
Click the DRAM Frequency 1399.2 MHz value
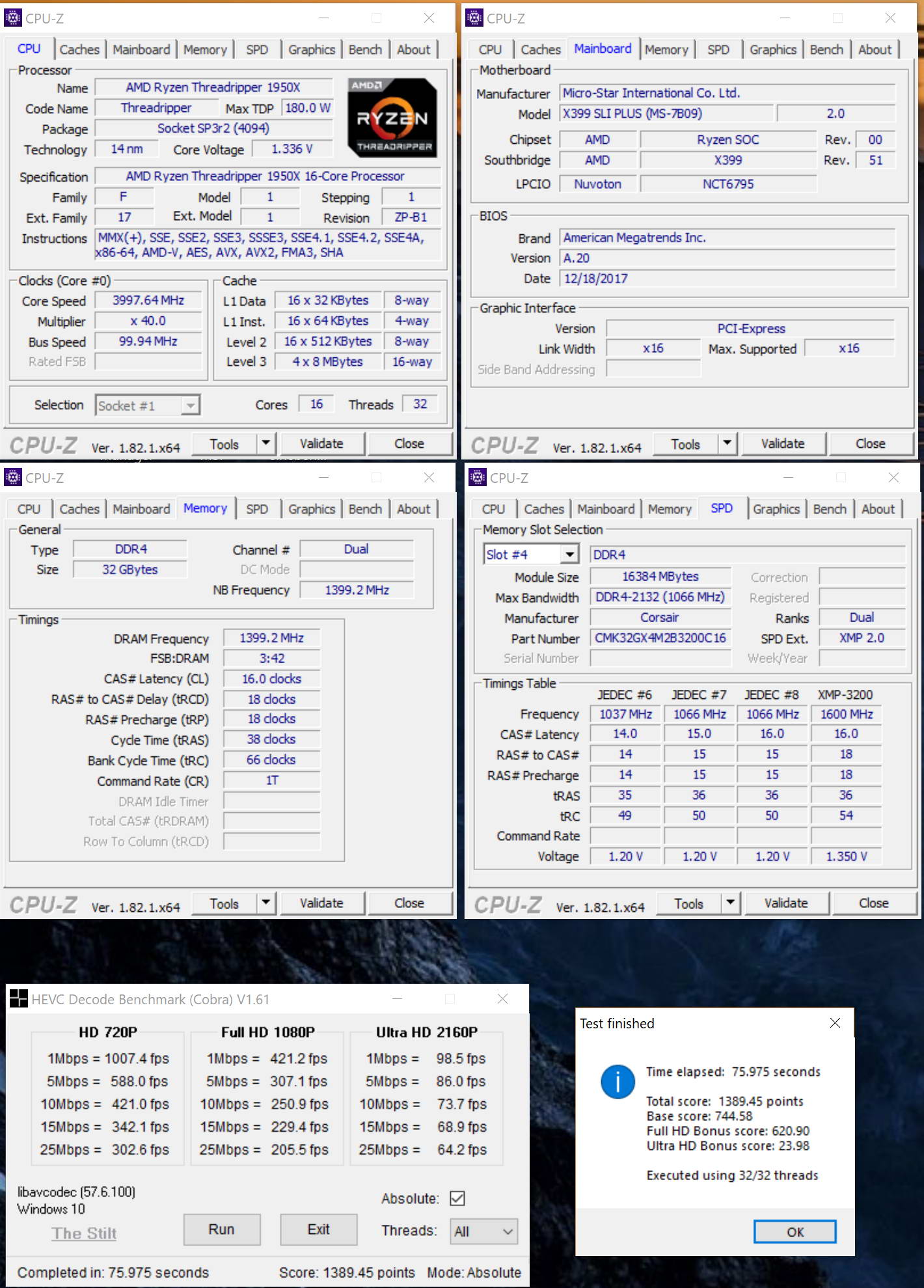(x=272, y=638)
